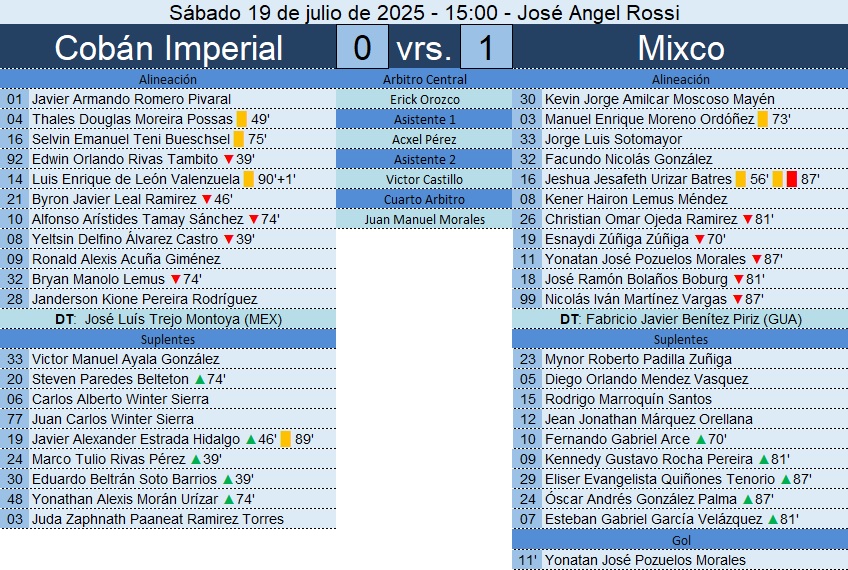Click the red arrow next to Esnaydi Zúñiga Zúñiga

point(699,239)
